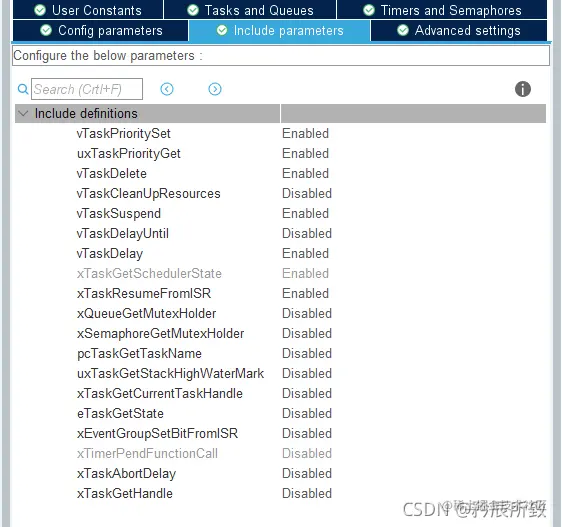This screenshot has width=562, height=527.
Task: Open uxTaskPriorityGet Enabled value
Action: point(305,153)
